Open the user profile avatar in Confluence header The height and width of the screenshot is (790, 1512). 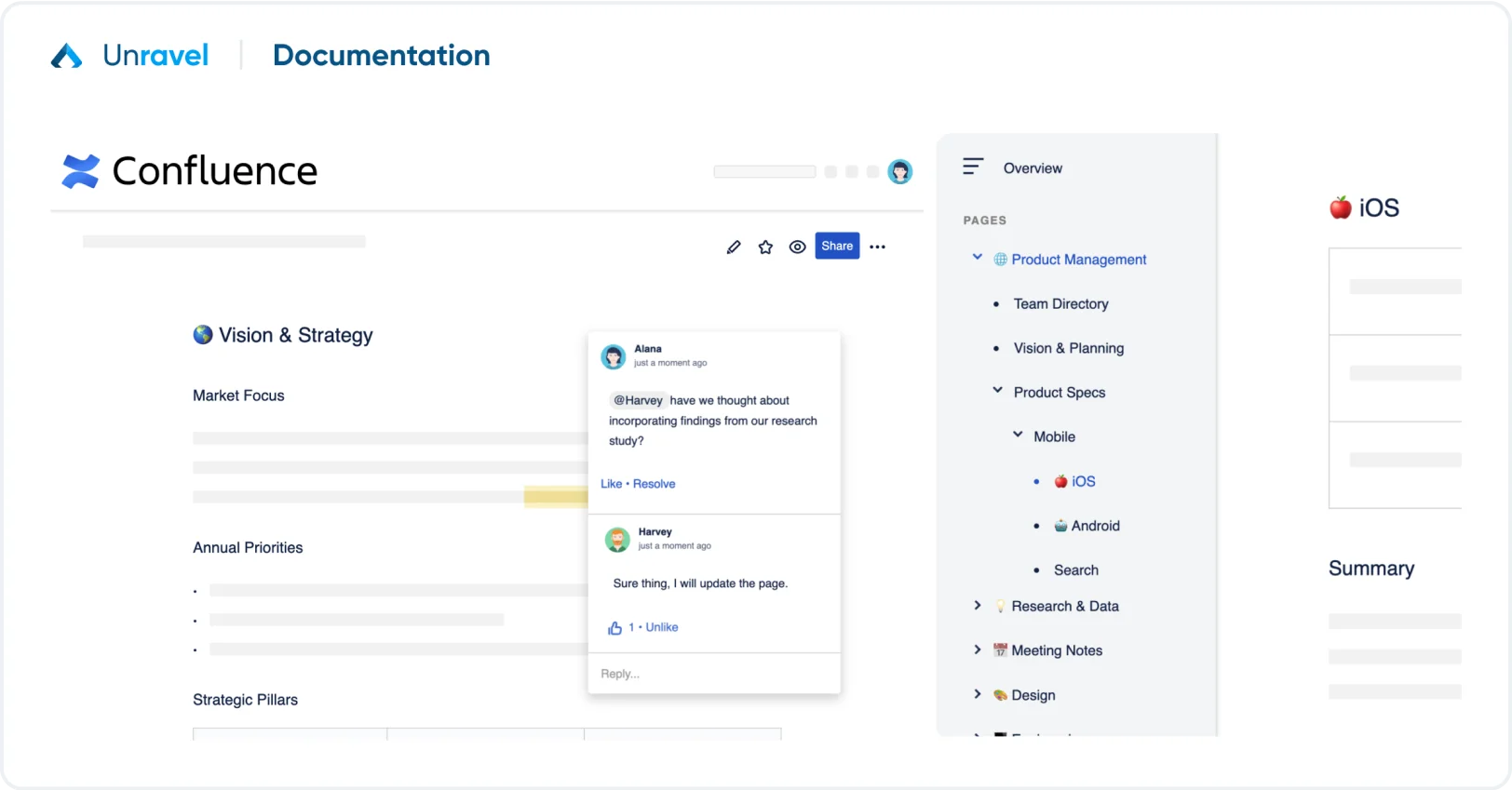pyautogui.click(x=899, y=171)
